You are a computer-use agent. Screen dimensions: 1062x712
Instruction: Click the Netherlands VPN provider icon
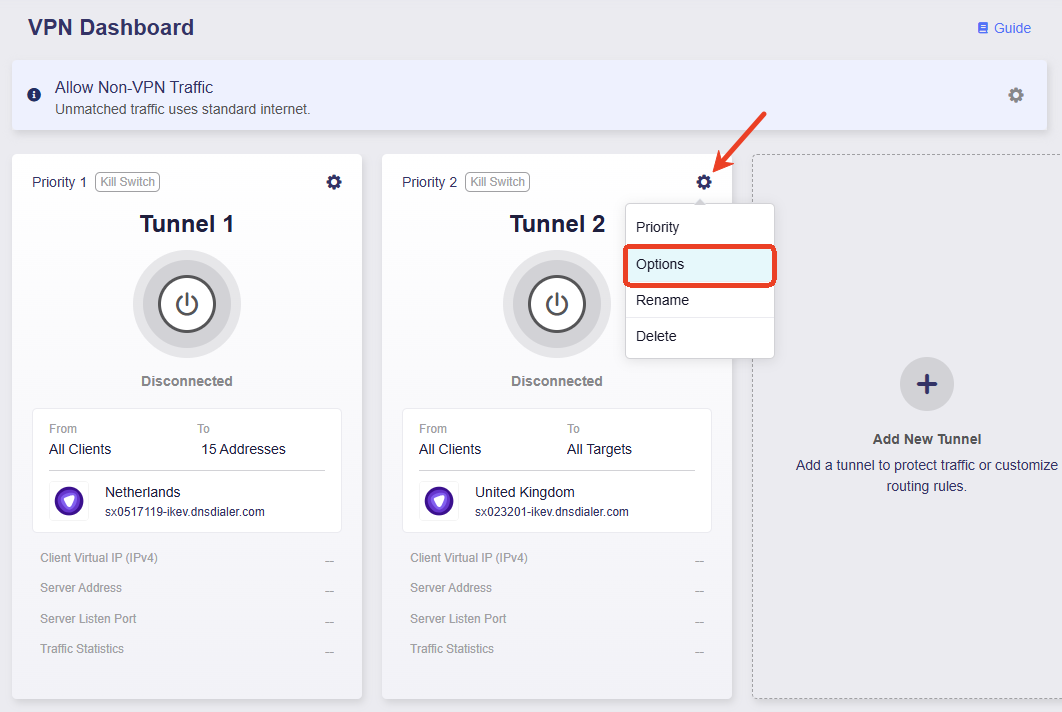pyautogui.click(x=70, y=501)
